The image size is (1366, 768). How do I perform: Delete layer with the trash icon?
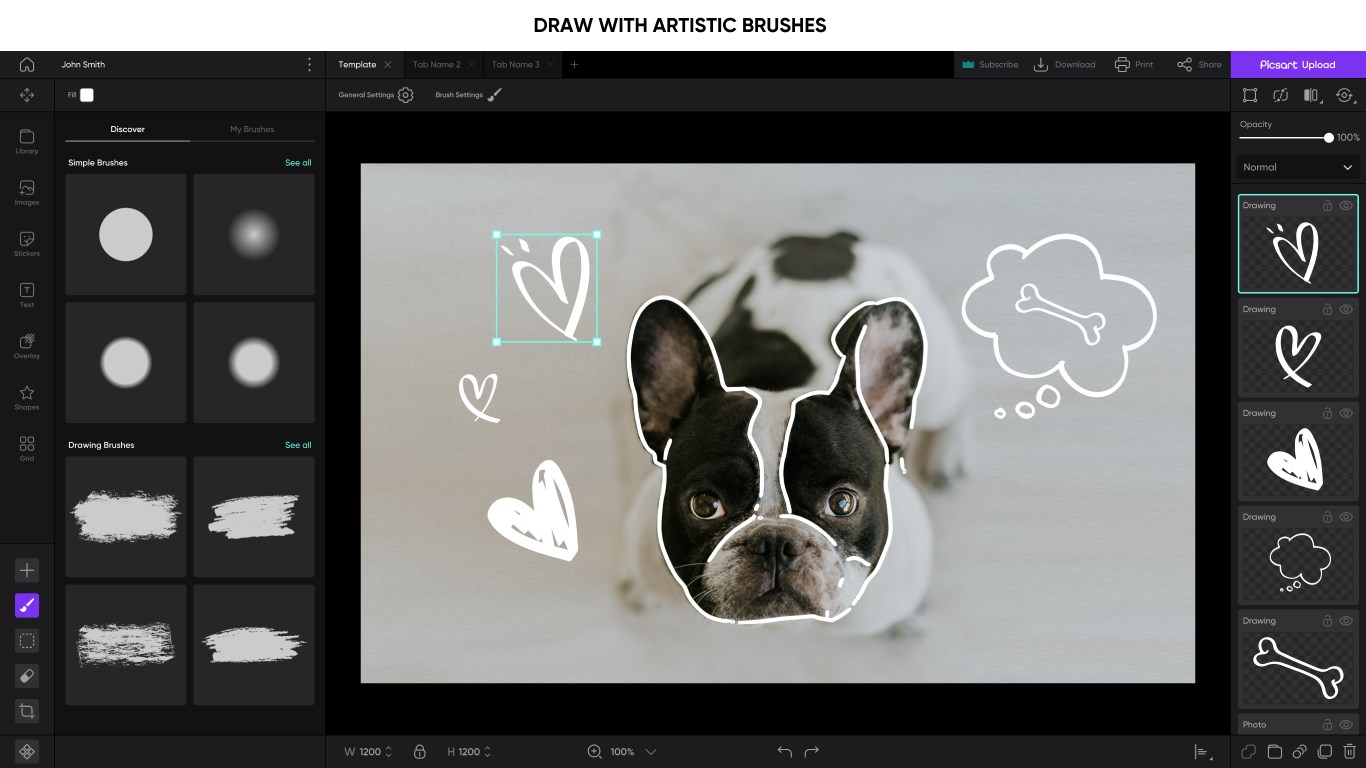coord(1349,752)
